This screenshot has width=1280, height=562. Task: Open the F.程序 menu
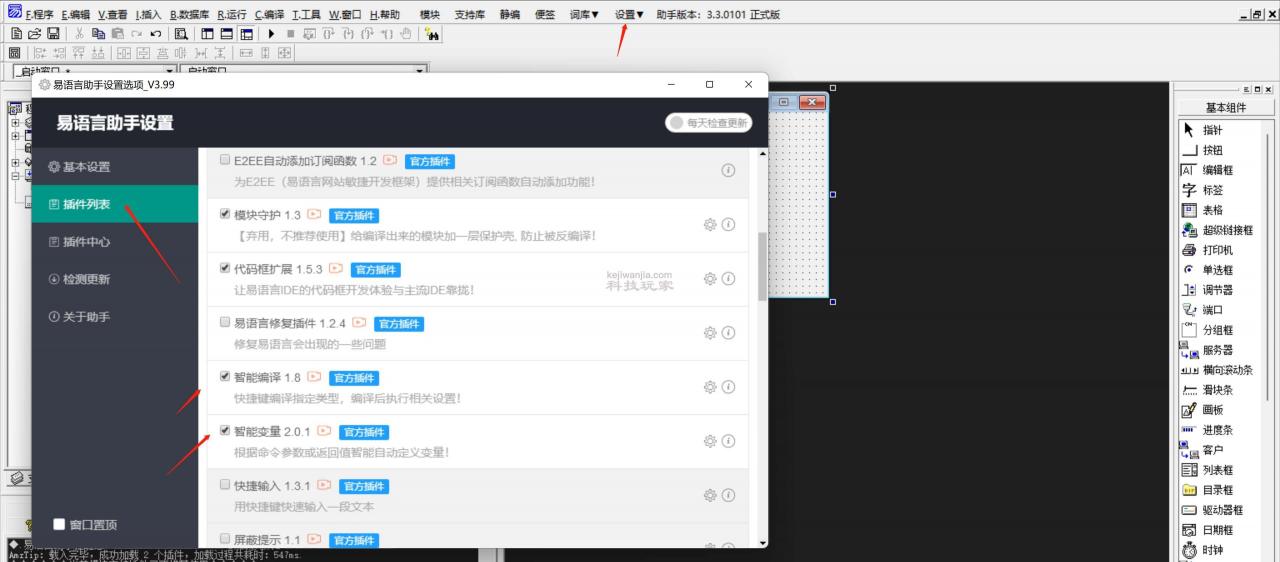[39, 15]
